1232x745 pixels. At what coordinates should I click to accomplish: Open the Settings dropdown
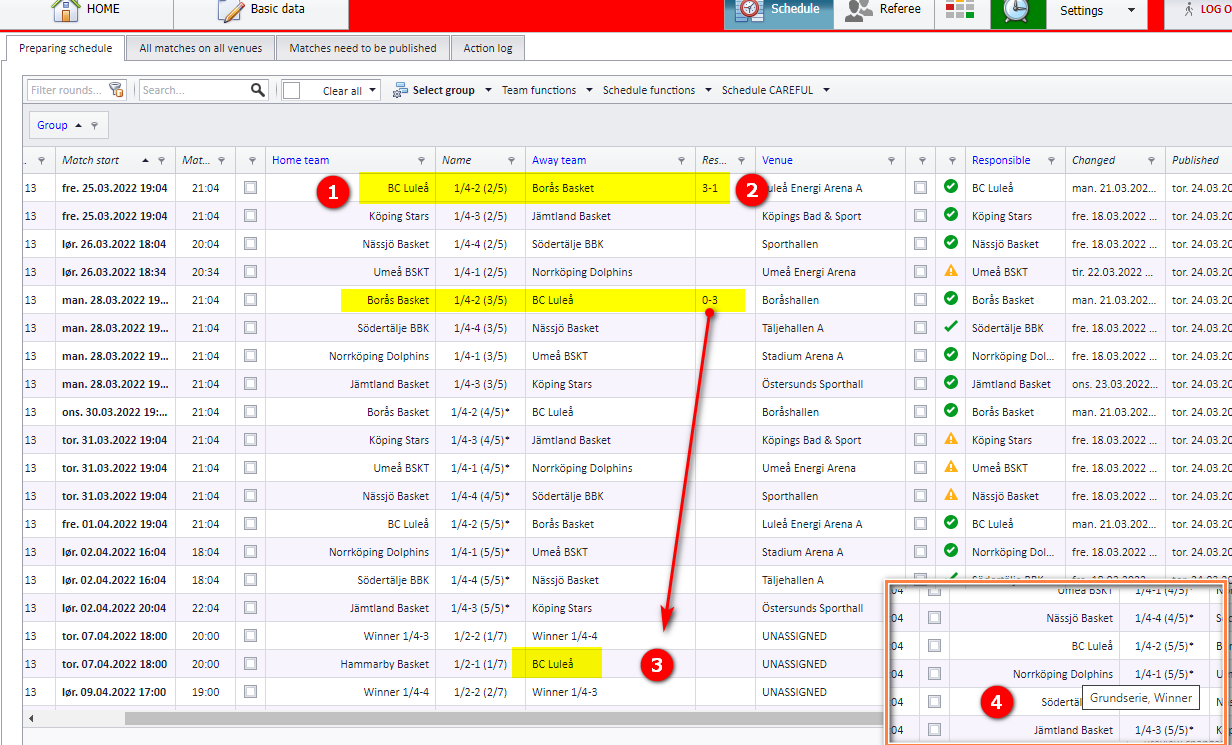point(1131,10)
